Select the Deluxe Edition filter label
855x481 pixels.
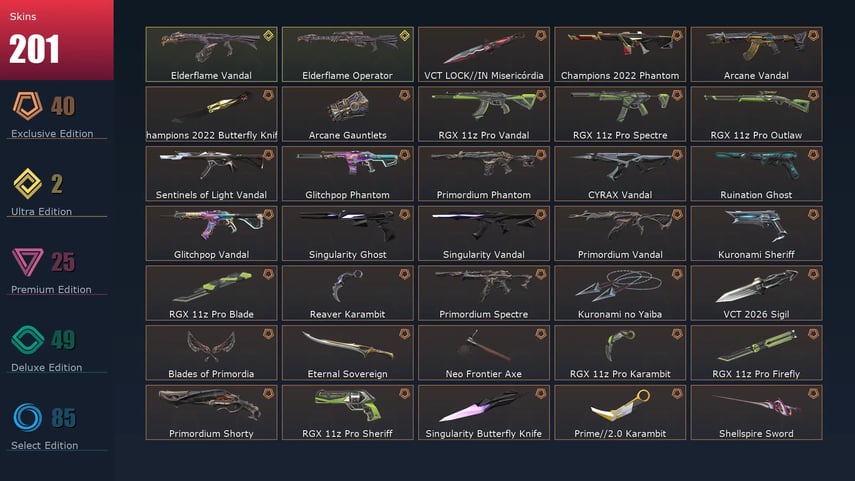(46, 368)
